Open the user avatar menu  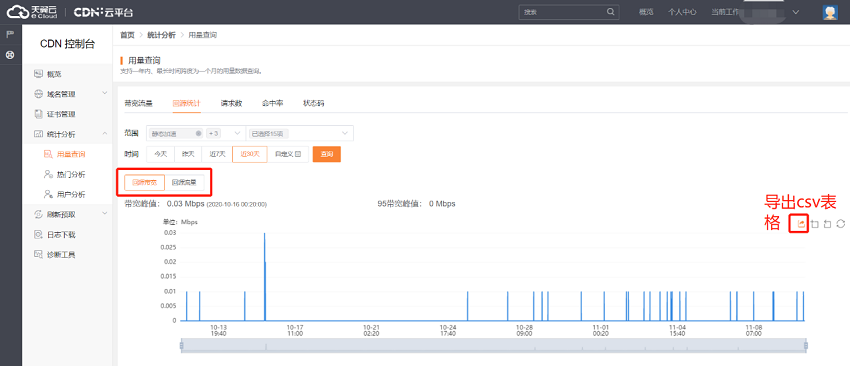(830, 12)
